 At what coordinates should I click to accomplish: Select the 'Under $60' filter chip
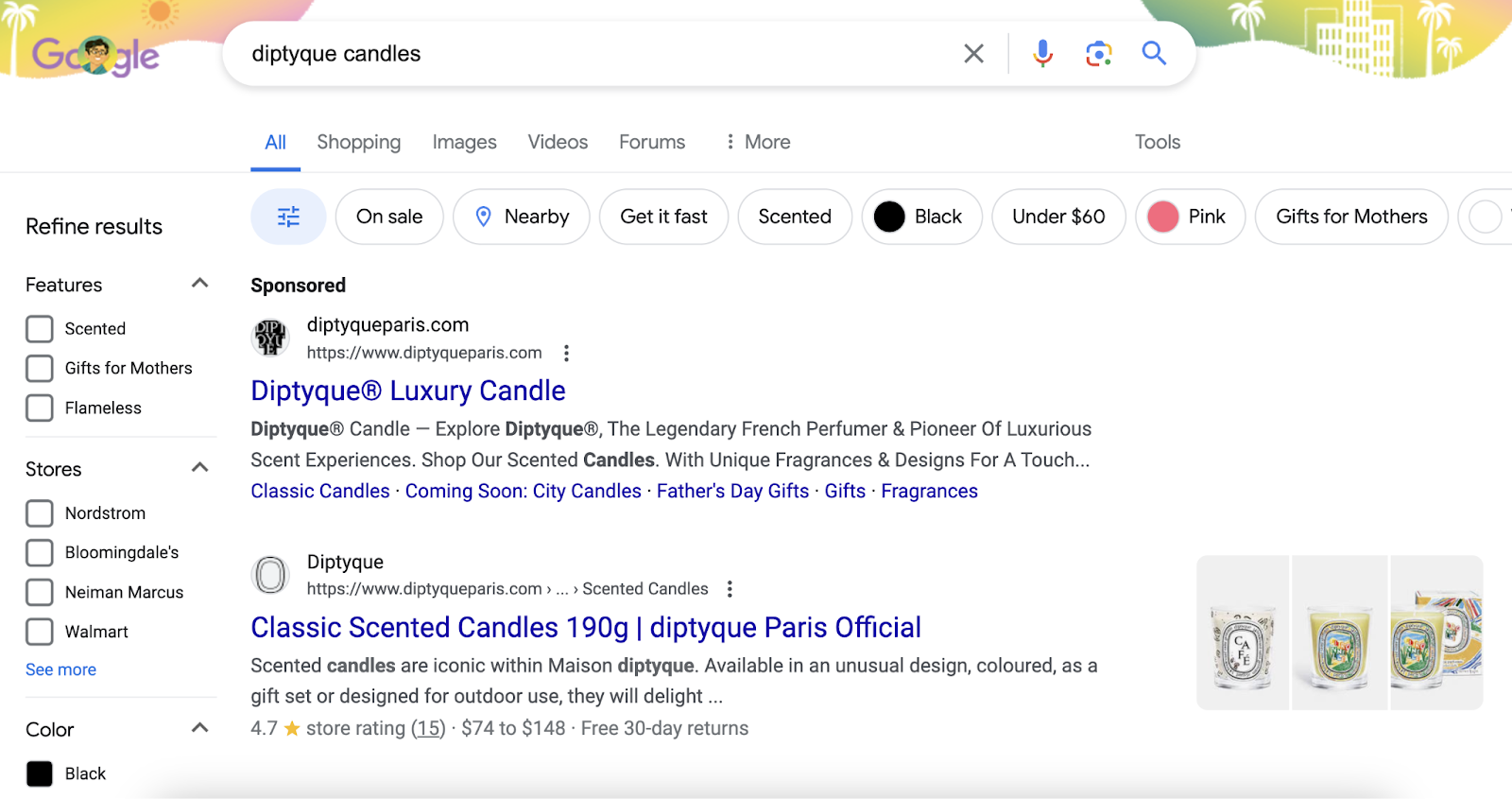(1057, 217)
